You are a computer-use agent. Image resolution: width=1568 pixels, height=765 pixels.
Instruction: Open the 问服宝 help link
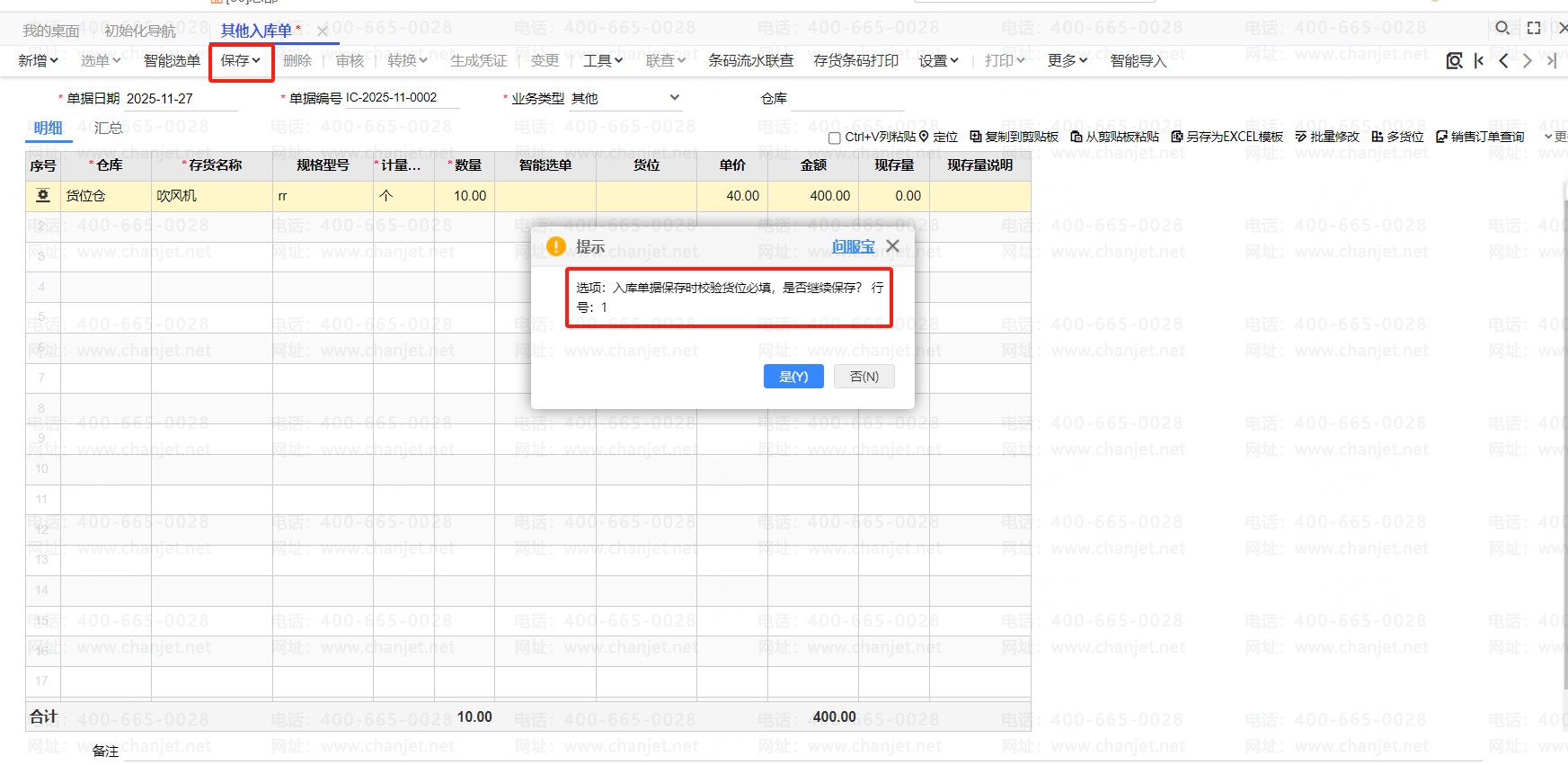(853, 246)
